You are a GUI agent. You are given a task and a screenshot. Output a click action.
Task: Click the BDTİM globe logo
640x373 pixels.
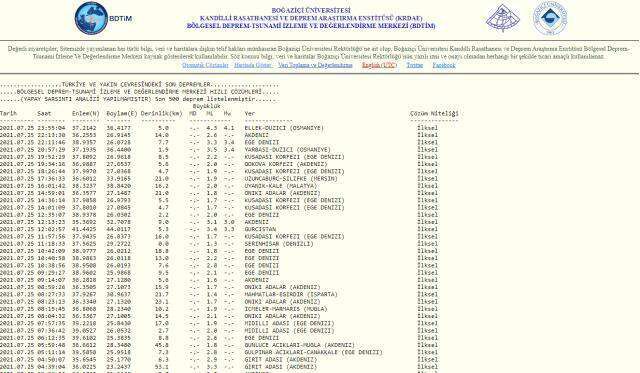coord(92,18)
